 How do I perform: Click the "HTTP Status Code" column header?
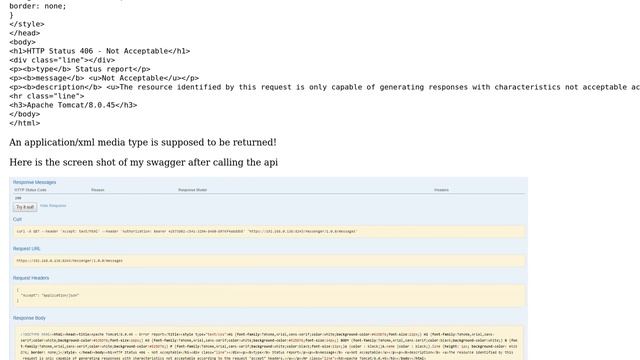click(x=31, y=190)
